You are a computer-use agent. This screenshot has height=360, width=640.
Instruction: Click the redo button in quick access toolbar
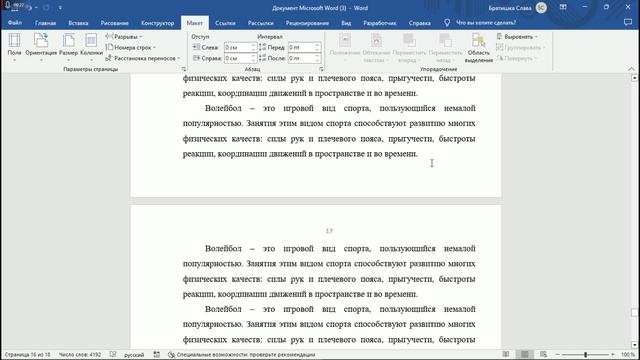tap(47, 8)
